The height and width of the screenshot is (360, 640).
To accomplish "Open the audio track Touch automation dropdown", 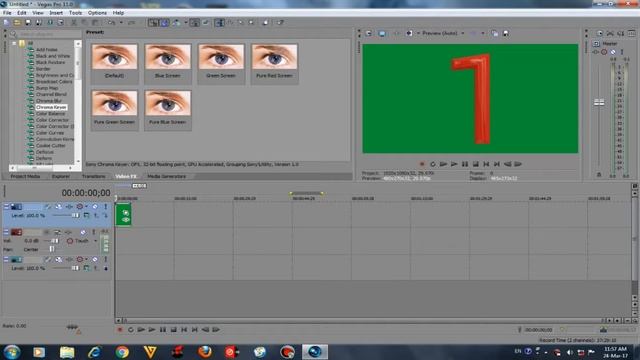I will tap(96, 241).
